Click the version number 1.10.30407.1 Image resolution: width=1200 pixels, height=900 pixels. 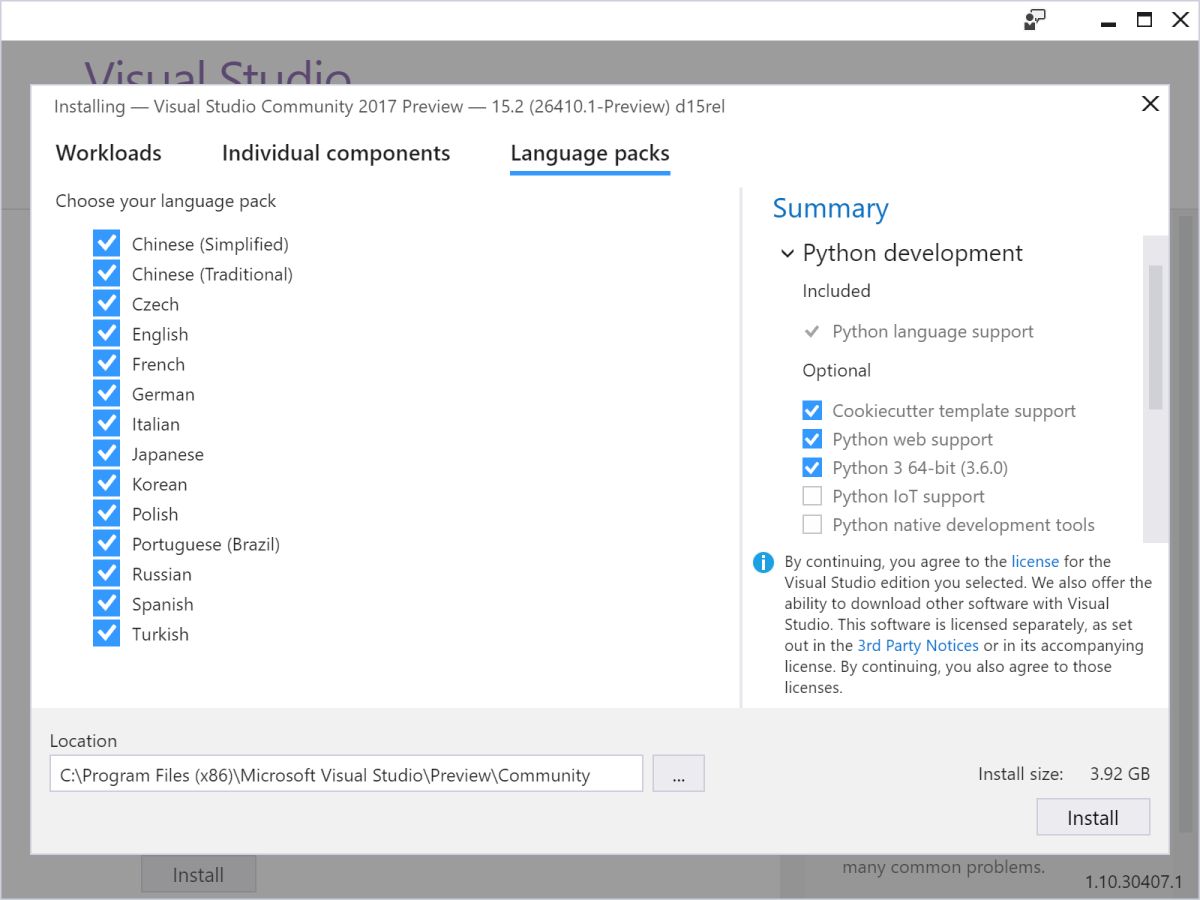point(1133,881)
